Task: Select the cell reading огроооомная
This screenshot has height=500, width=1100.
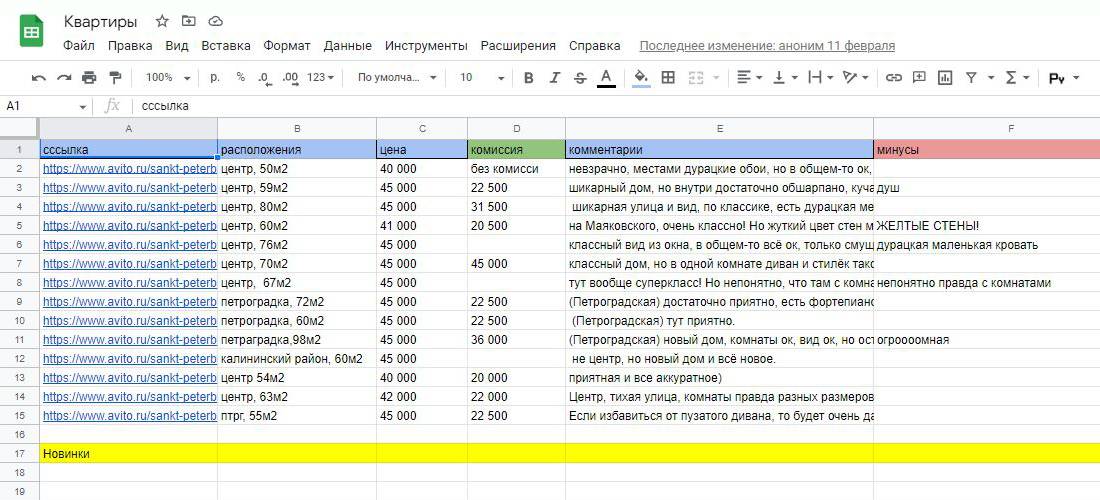Action: pos(986,340)
